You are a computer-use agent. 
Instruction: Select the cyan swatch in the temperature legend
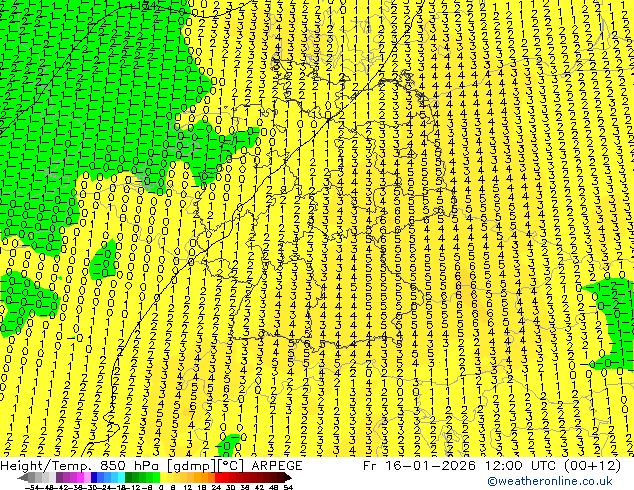click(121, 477)
